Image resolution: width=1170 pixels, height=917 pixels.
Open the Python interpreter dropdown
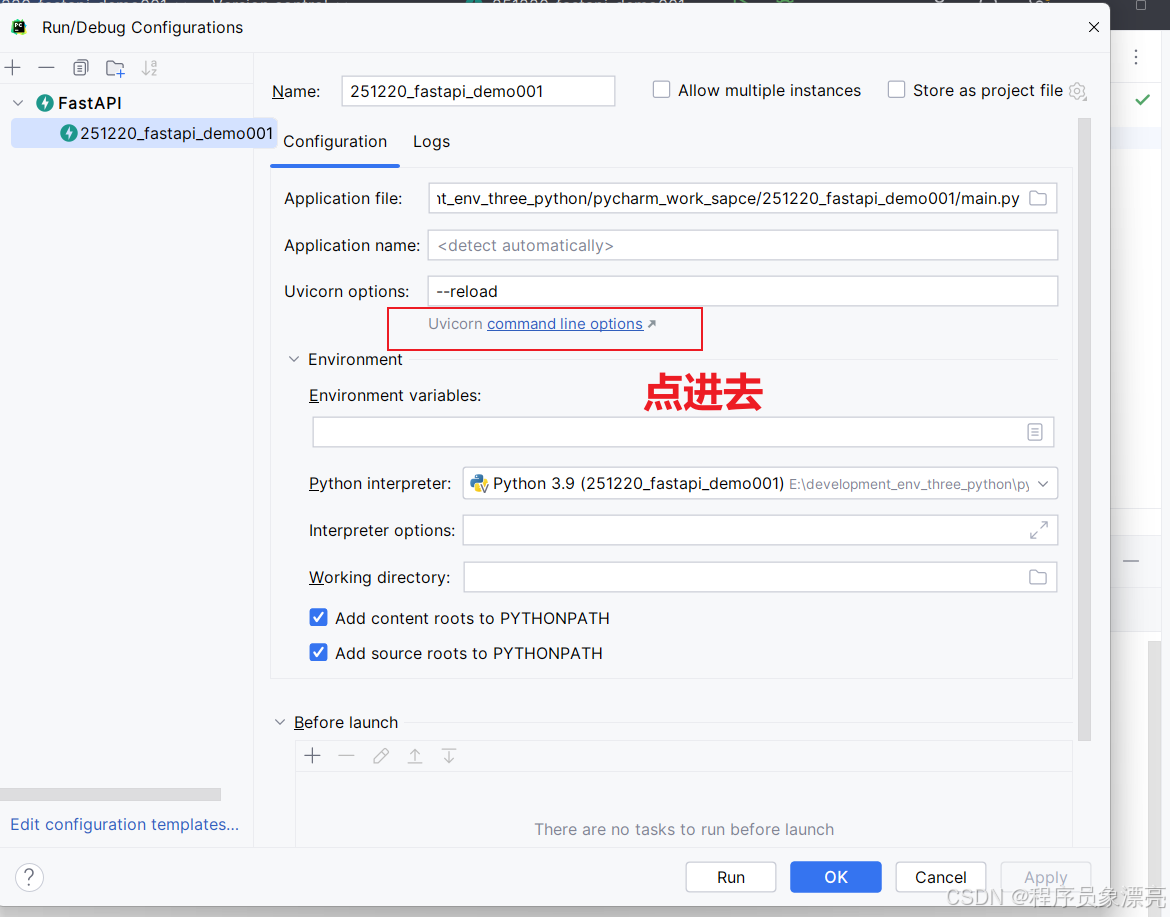[1043, 483]
